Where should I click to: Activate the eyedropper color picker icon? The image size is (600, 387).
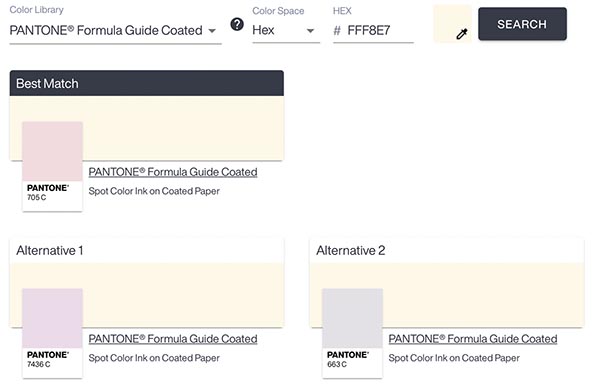(462, 34)
